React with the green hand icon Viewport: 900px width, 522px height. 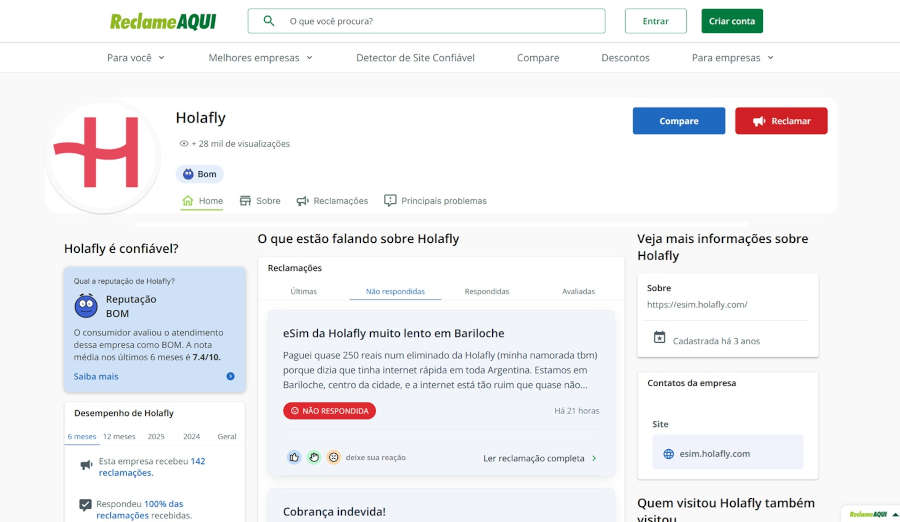[x=313, y=457]
